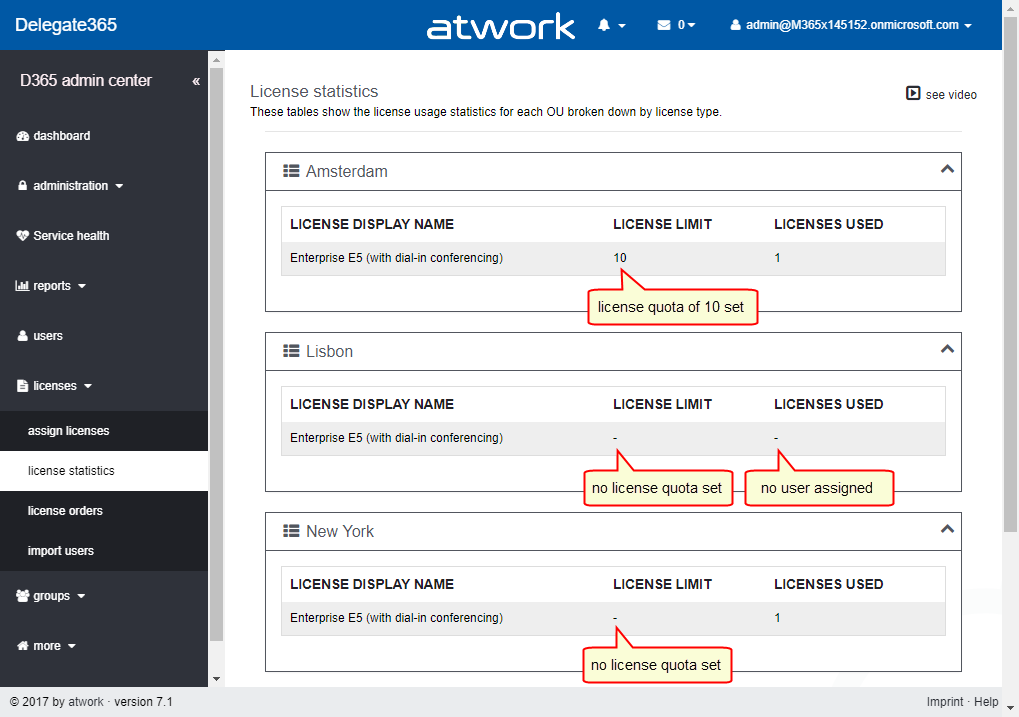Click the more home icon
Screen dimensions: 1019x717
click(x=23, y=646)
